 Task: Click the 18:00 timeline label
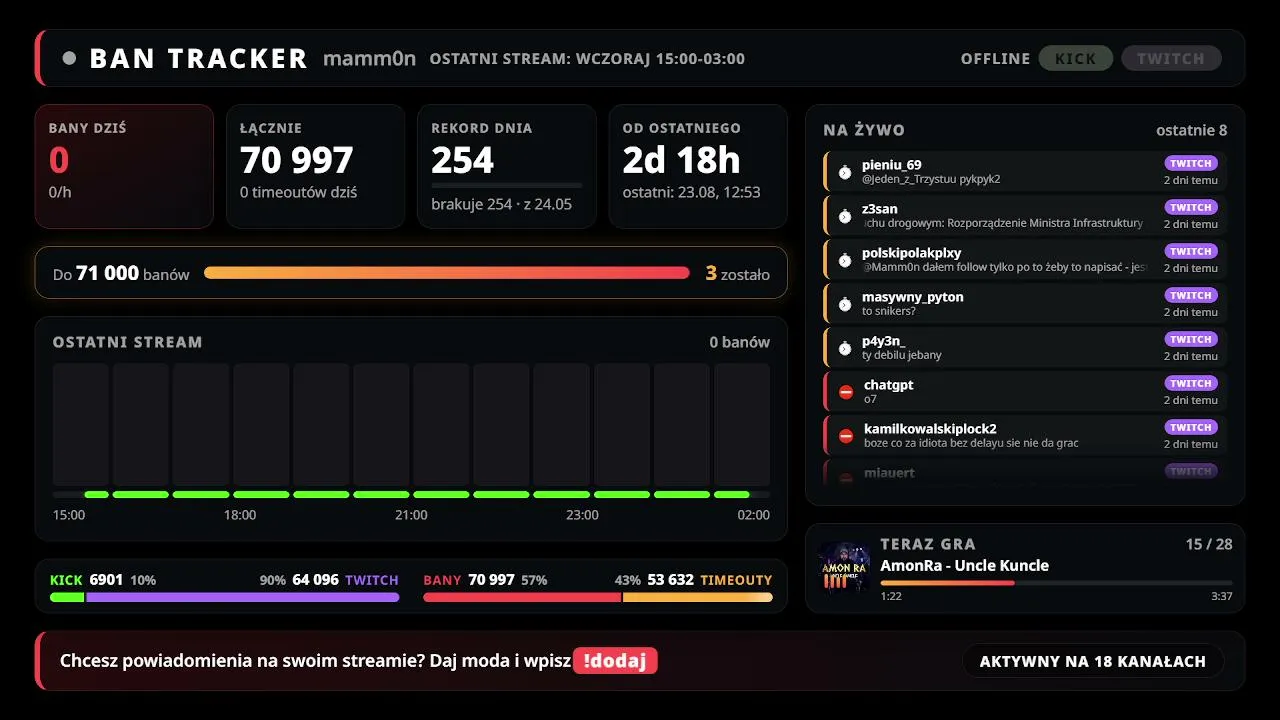tap(240, 515)
